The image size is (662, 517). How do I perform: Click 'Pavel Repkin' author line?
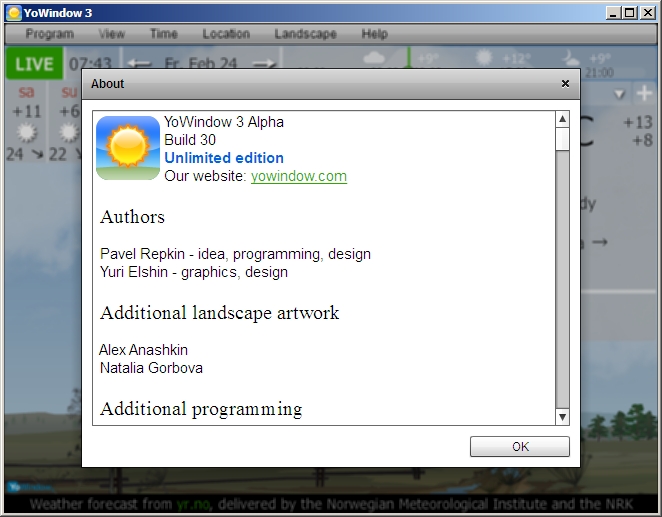pyautogui.click(x=235, y=254)
